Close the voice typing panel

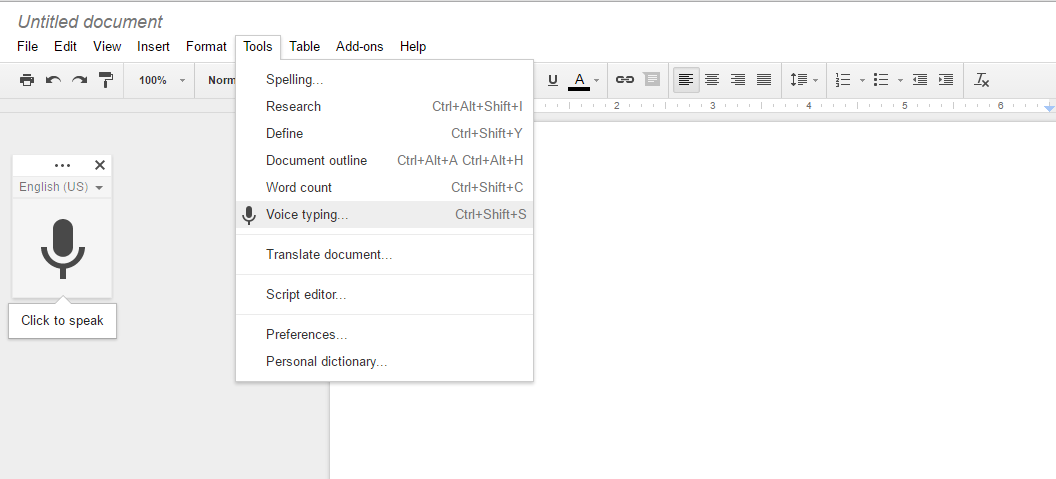tap(100, 165)
